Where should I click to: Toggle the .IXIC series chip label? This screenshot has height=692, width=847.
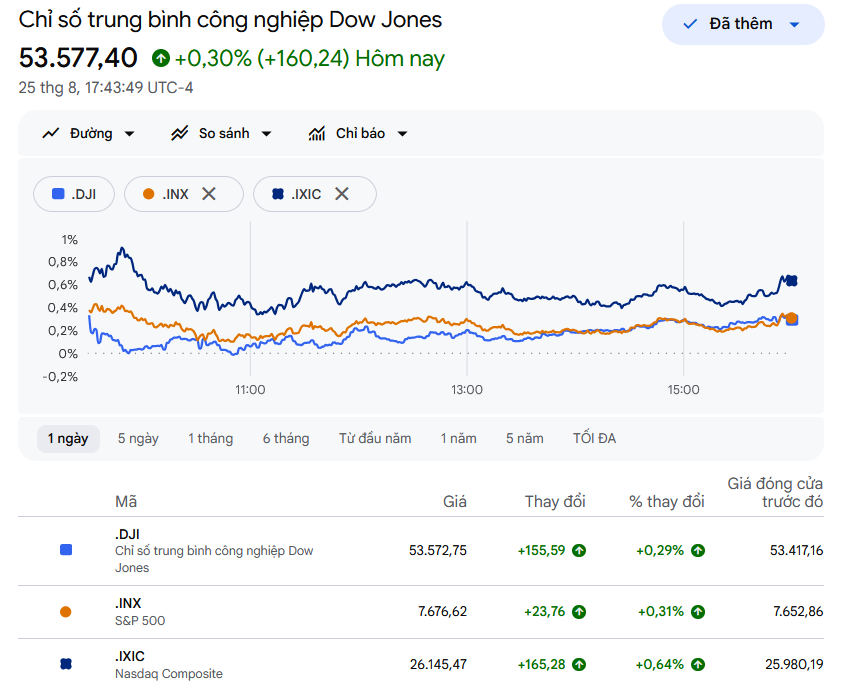306,194
